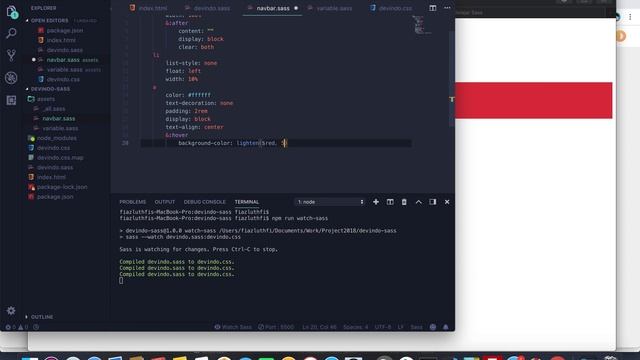
Task: Open browser window's three-dot menu
Action: point(630,17)
